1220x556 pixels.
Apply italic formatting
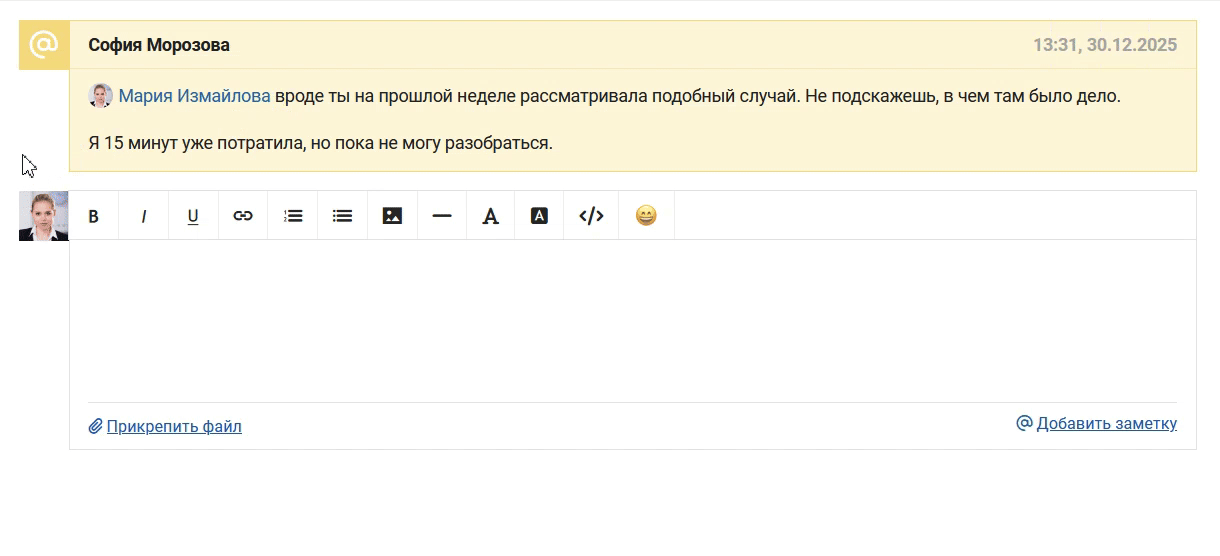(x=144, y=216)
